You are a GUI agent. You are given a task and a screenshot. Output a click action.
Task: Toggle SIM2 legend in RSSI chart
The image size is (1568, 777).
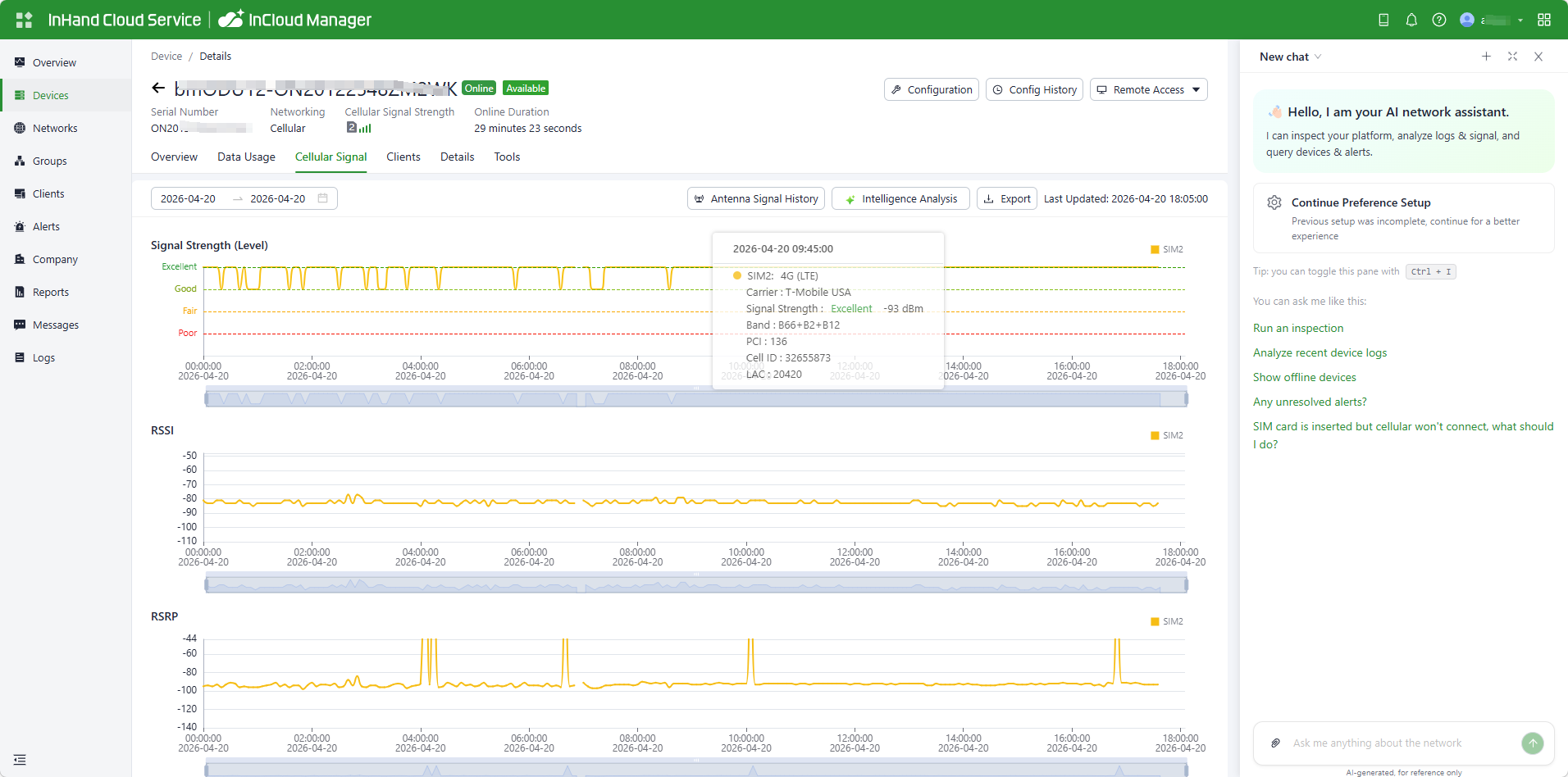tap(1167, 435)
